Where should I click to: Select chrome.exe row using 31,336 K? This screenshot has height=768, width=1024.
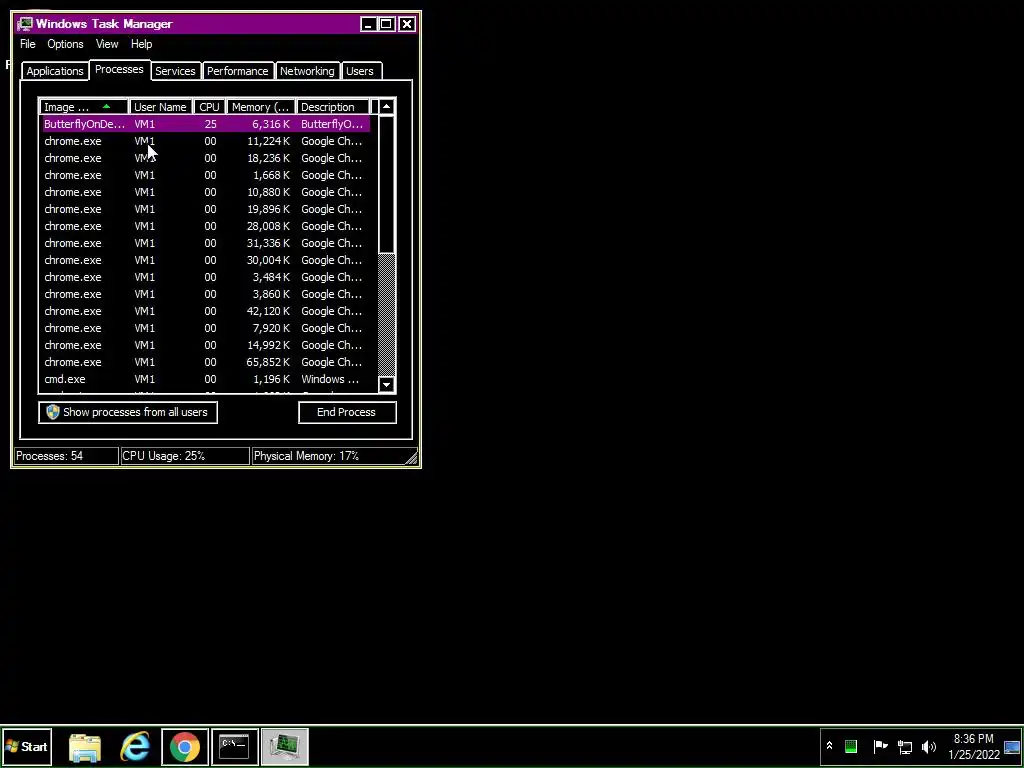pyautogui.click(x=206, y=243)
